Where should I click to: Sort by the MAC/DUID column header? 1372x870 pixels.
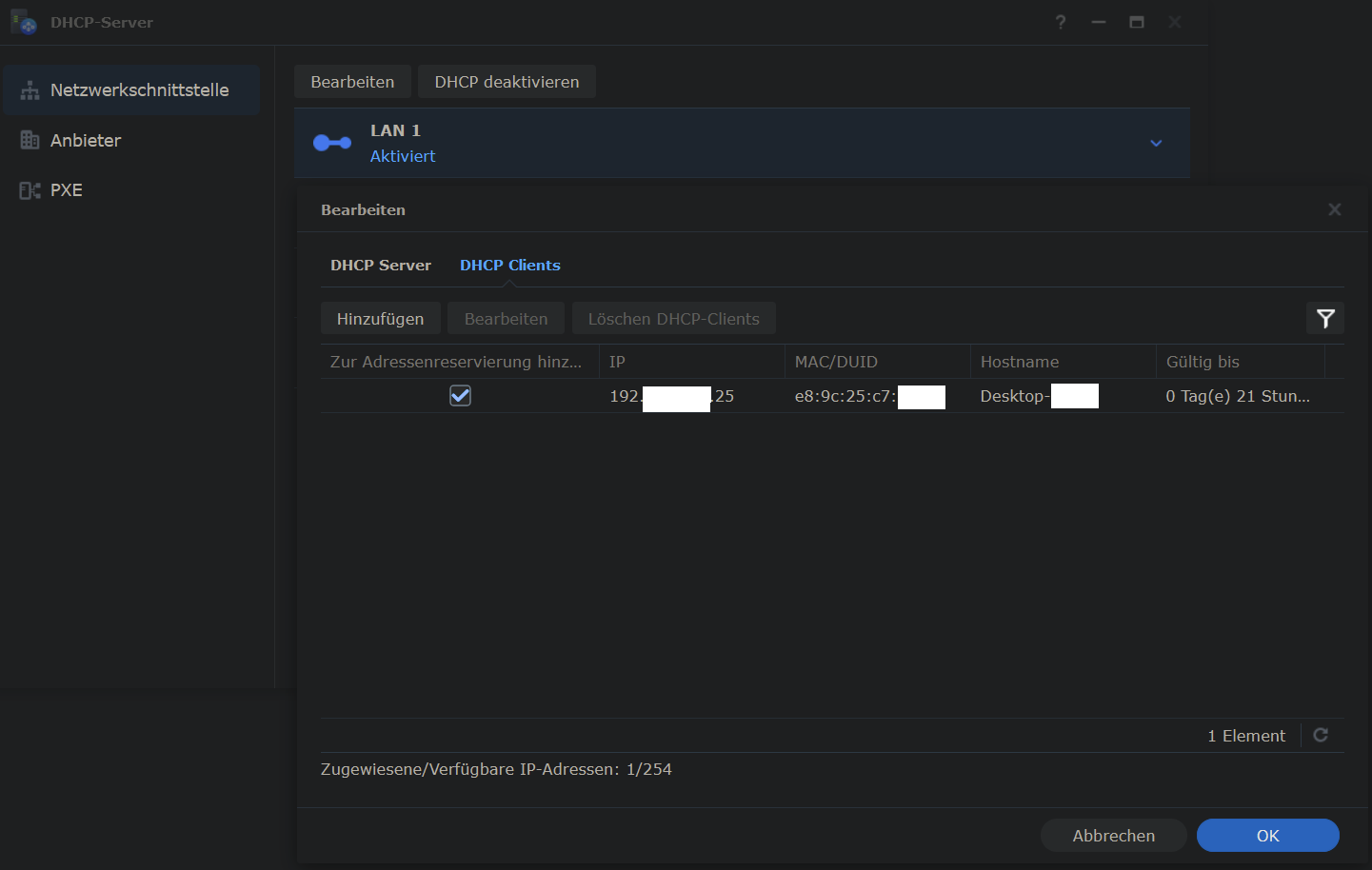877,362
